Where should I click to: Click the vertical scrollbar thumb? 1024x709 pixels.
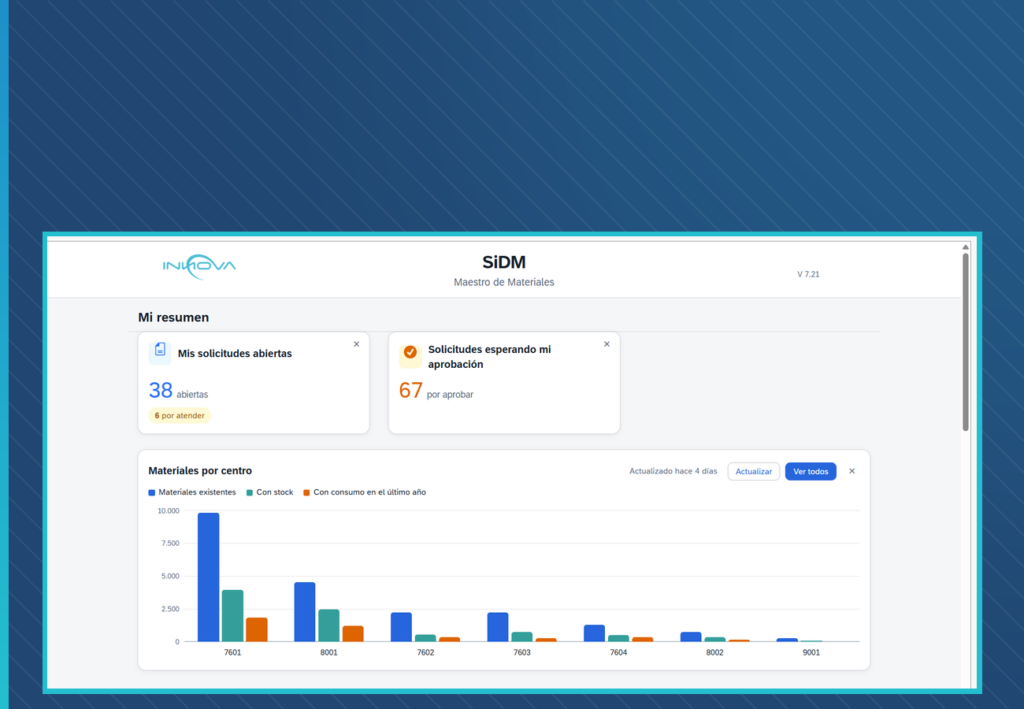click(965, 342)
